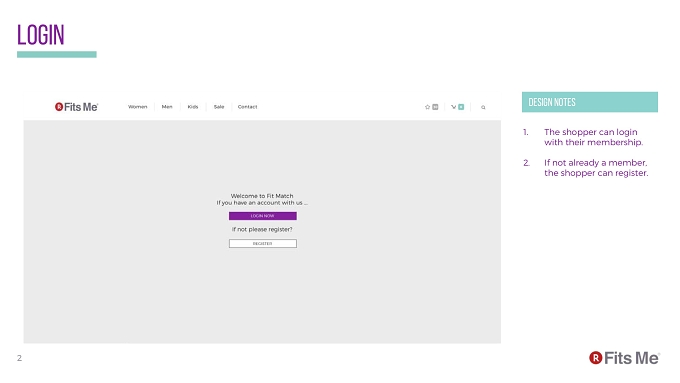The width and height of the screenshot is (680, 383).
Task: Click the Welcome to Fit Match text
Action: click(262, 196)
